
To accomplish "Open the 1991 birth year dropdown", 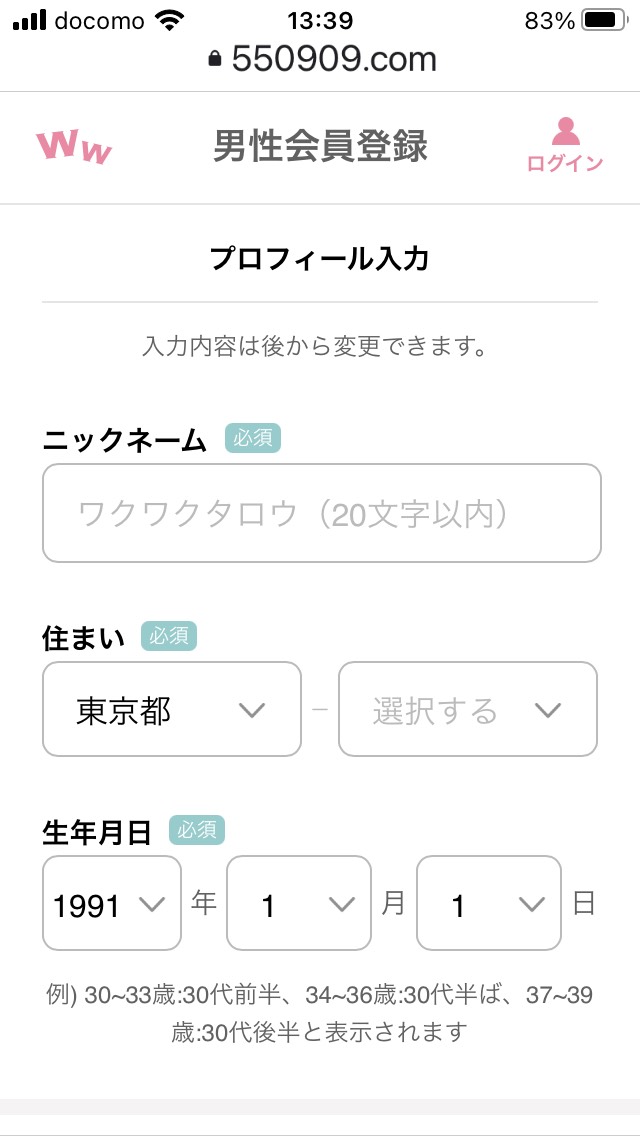I will click(112, 904).
